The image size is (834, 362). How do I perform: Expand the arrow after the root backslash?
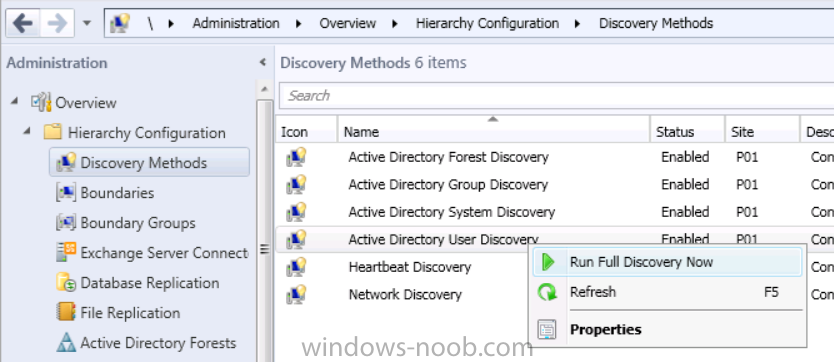click(171, 23)
